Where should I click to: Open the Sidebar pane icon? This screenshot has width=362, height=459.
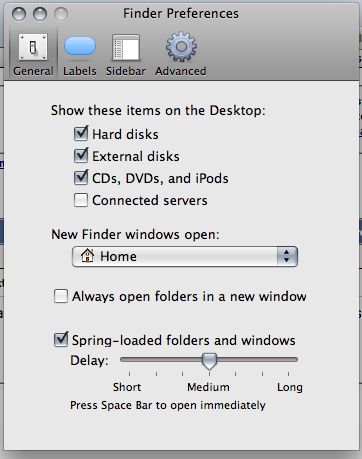[125, 47]
